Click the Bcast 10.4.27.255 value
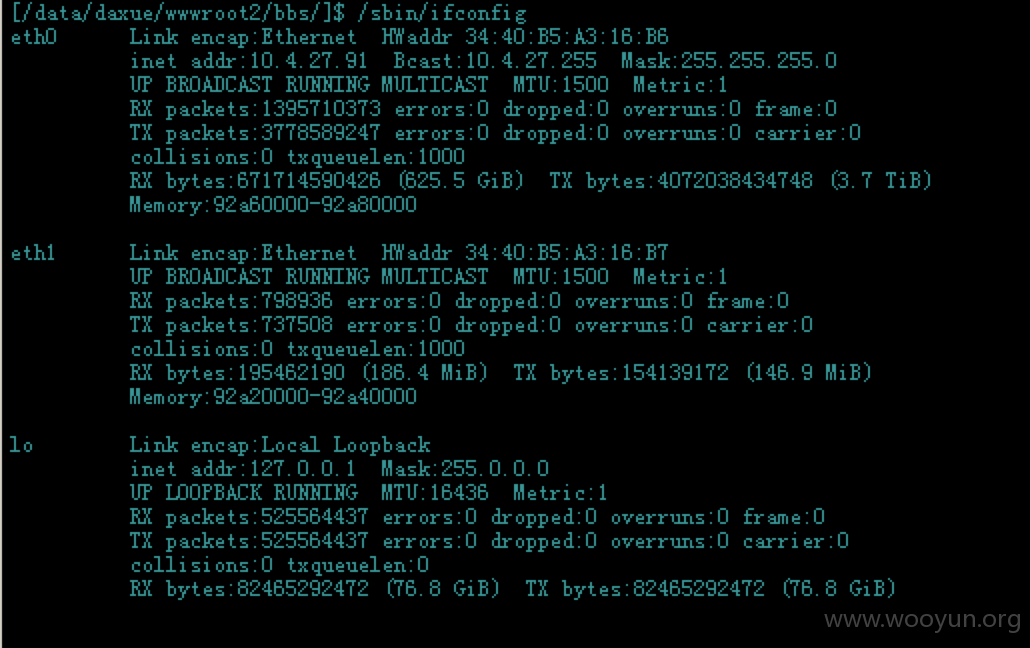This screenshot has height=648, width=1030. tap(531, 61)
